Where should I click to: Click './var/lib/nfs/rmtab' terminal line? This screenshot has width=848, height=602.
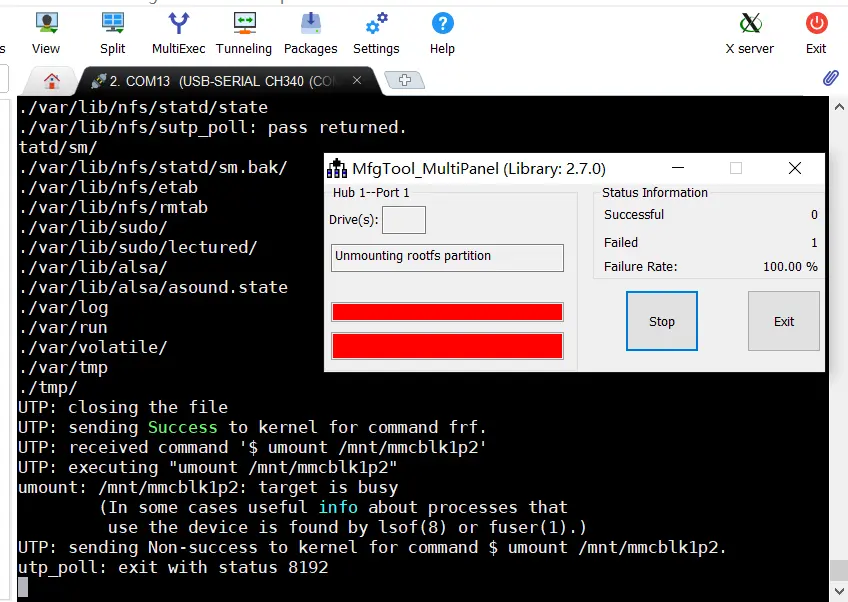point(113,207)
